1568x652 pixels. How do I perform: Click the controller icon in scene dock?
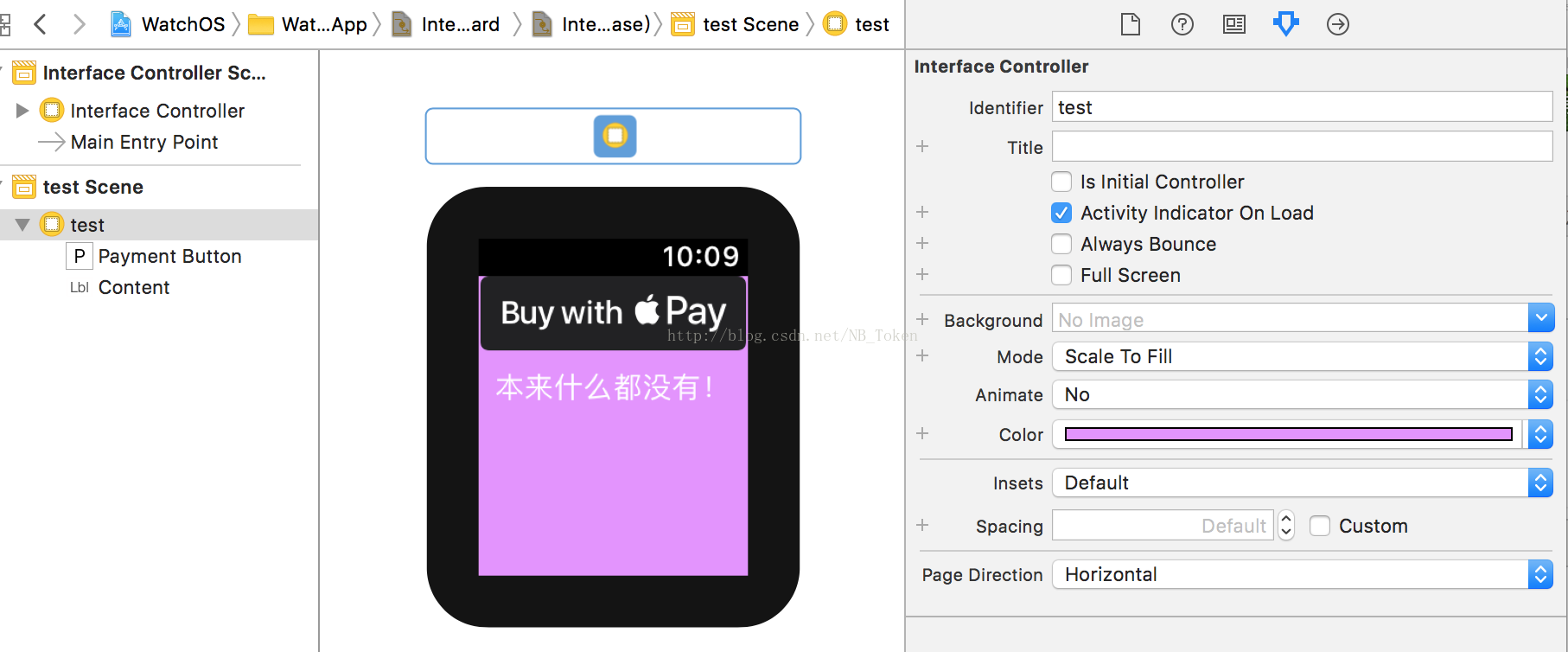pyautogui.click(x=615, y=136)
